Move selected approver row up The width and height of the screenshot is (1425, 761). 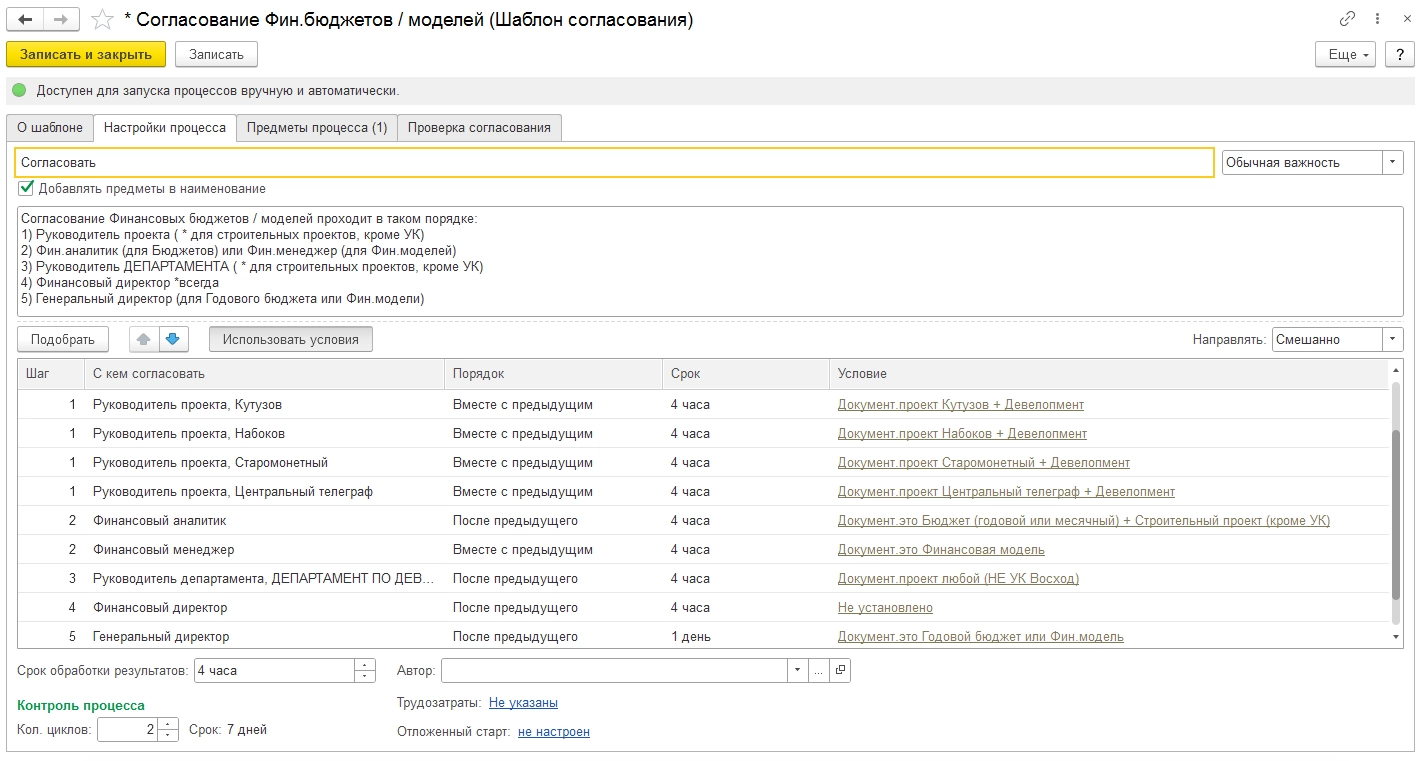144,340
